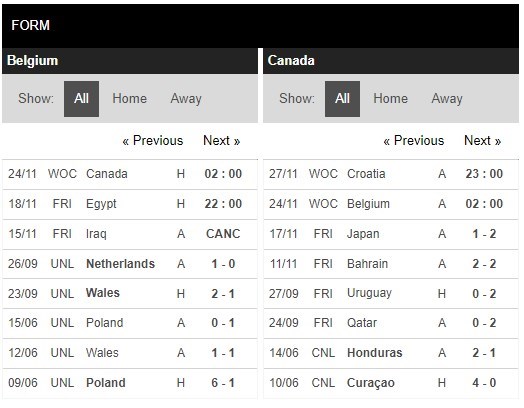Select the All filter under Canada

tap(342, 99)
